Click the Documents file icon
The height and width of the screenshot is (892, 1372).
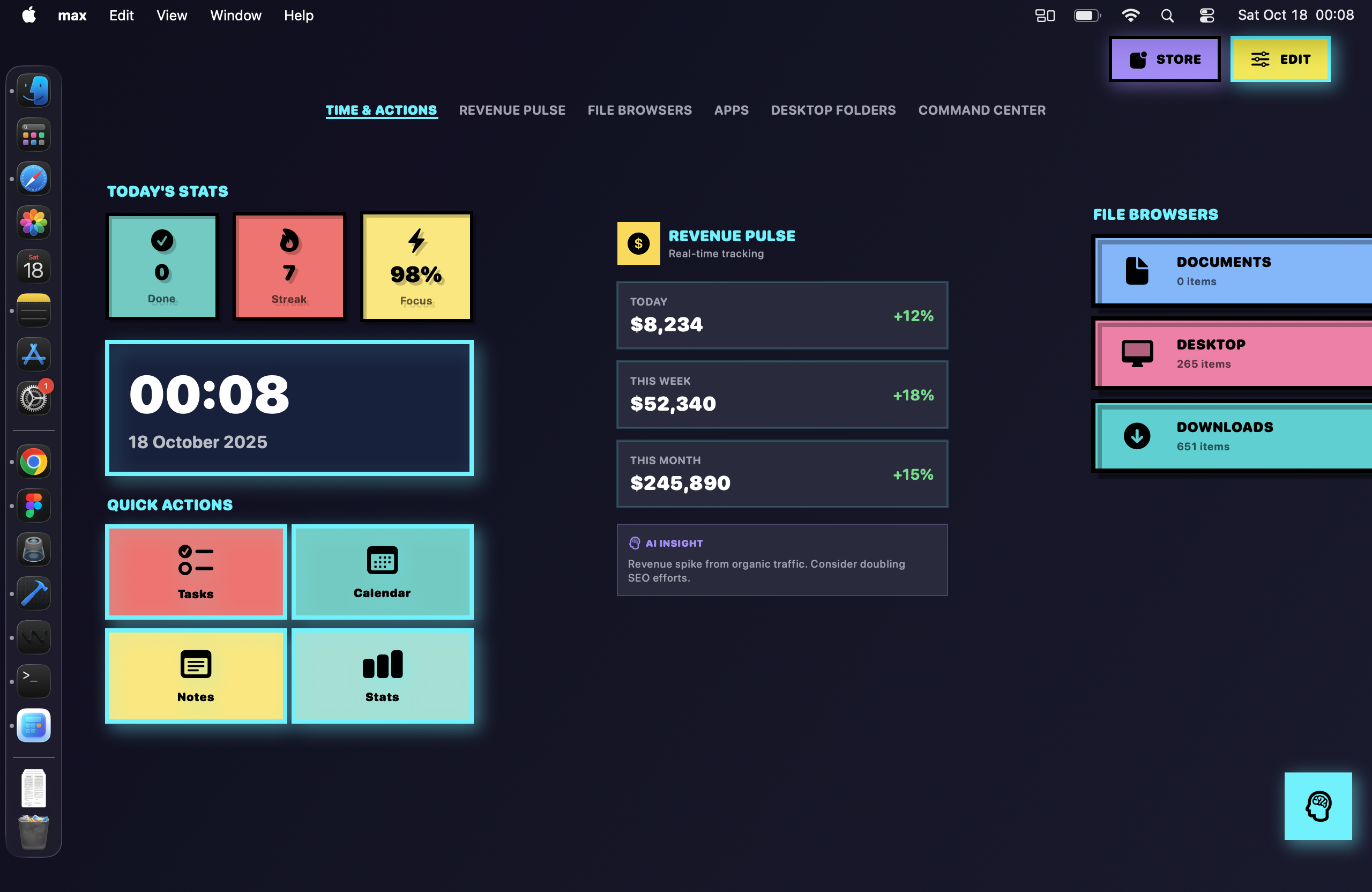[1136, 270]
